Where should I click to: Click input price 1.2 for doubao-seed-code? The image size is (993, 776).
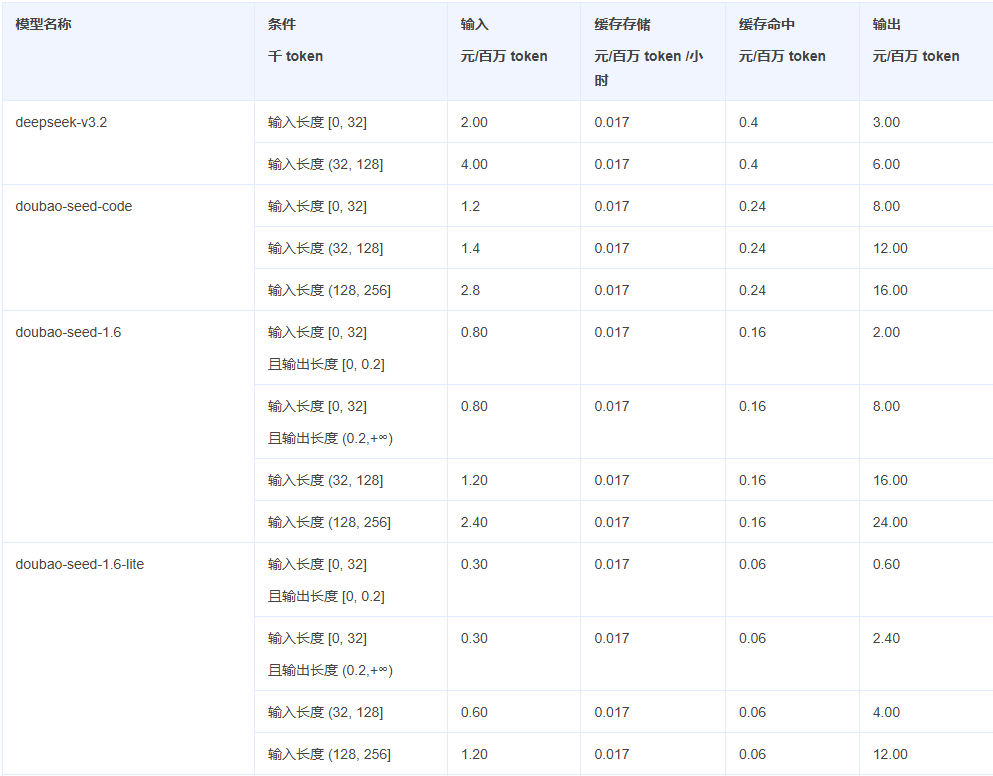pyautogui.click(x=470, y=207)
